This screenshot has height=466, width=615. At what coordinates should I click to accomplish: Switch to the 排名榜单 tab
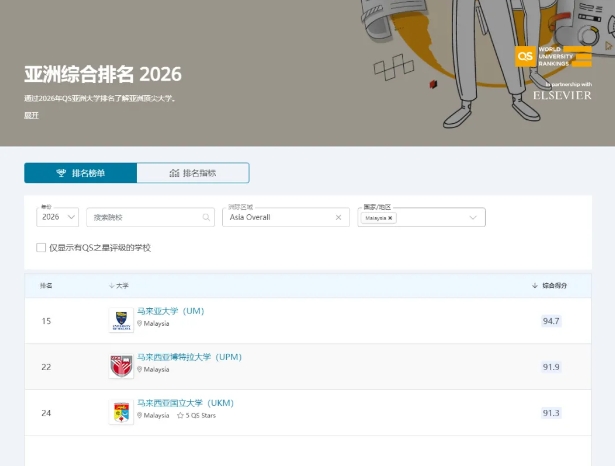[x=80, y=173]
